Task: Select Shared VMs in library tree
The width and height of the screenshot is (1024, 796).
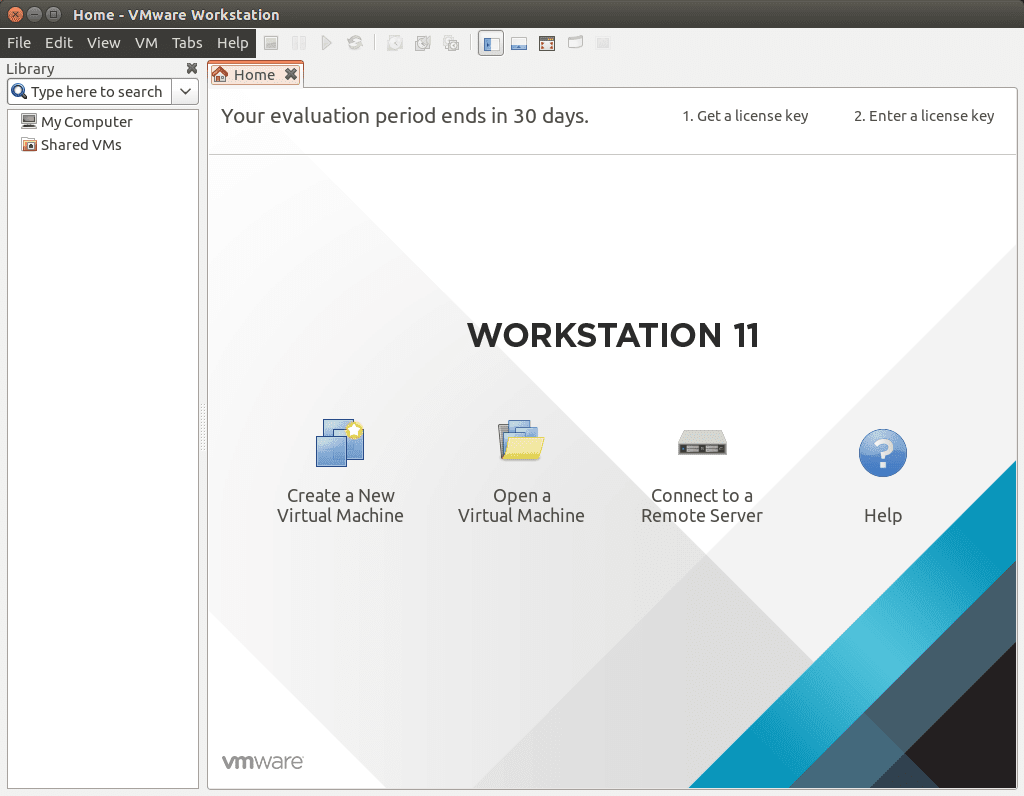Action: click(x=71, y=144)
